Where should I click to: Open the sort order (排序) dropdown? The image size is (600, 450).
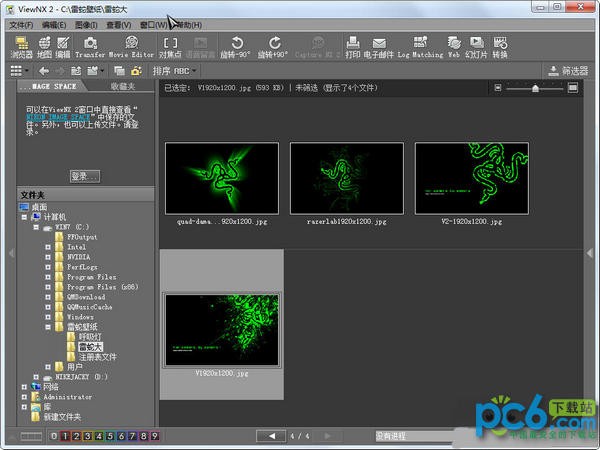[174, 71]
